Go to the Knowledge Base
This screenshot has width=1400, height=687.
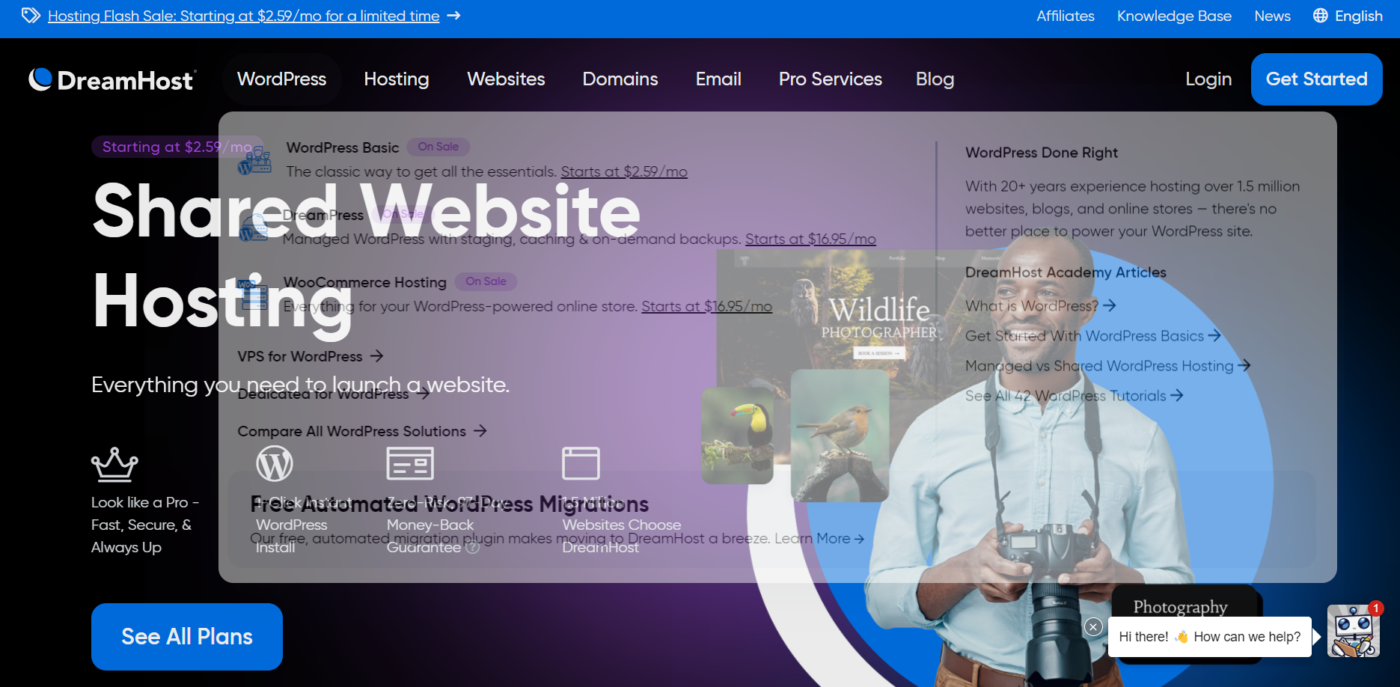click(1174, 16)
